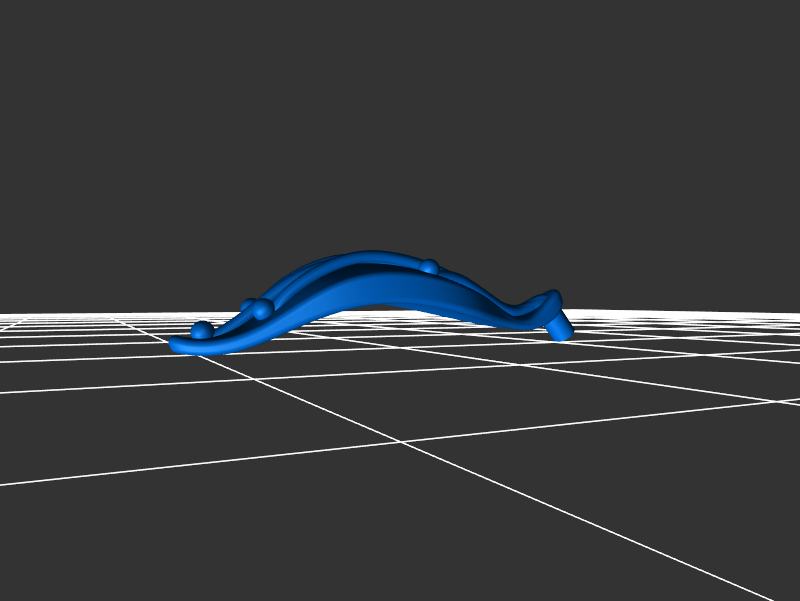Select the larger of the two left-side spheres
Screen dimensions: 800x601
[262, 309]
